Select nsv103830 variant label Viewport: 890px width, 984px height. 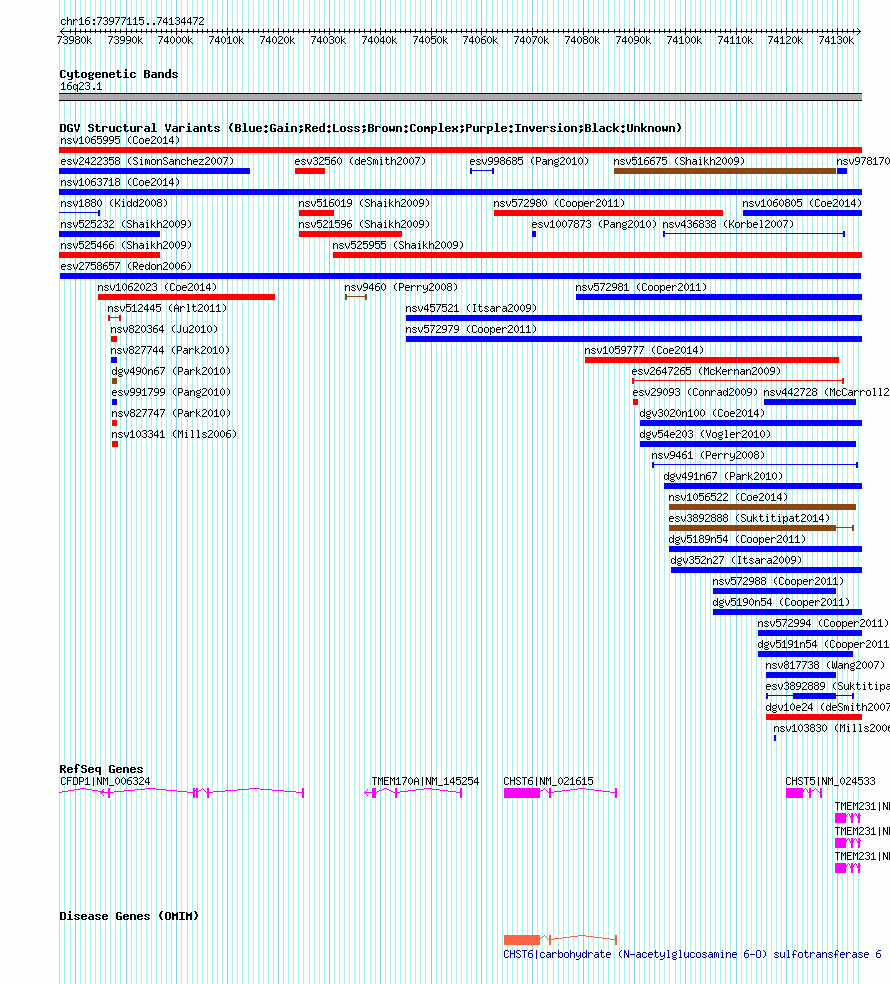(x=832, y=729)
